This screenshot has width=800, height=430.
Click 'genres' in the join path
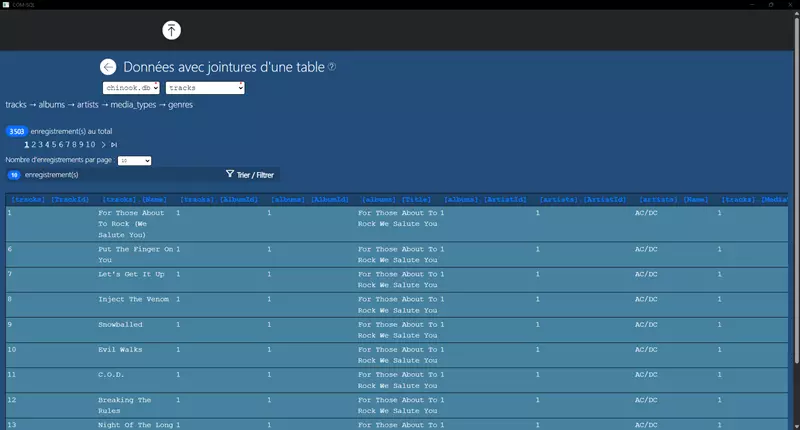click(x=180, y=105)
